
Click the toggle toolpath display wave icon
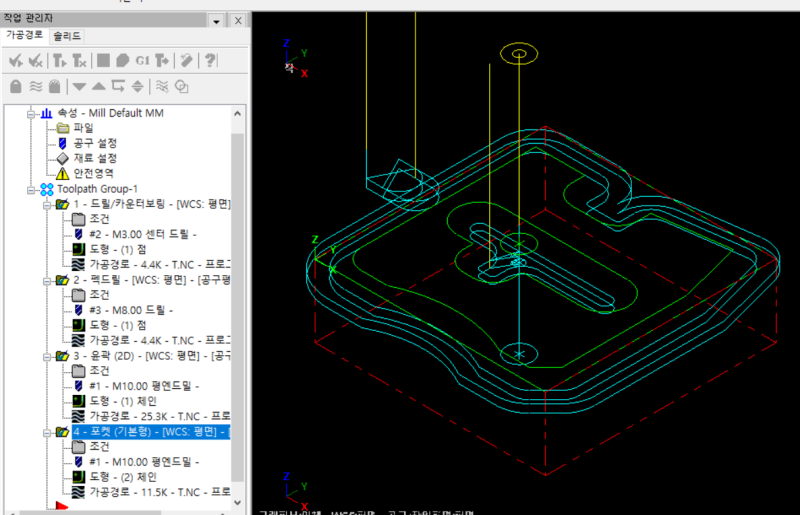coord(36,85)
